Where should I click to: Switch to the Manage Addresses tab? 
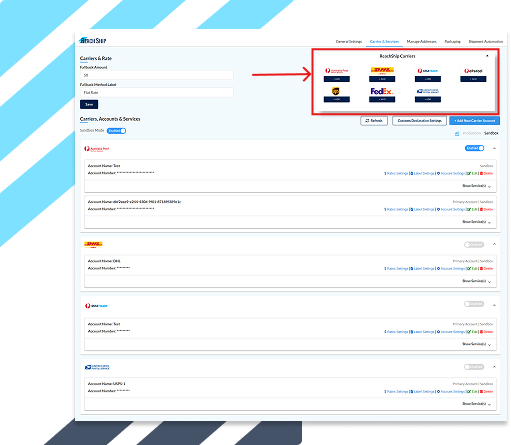click(x=421, y=42)
